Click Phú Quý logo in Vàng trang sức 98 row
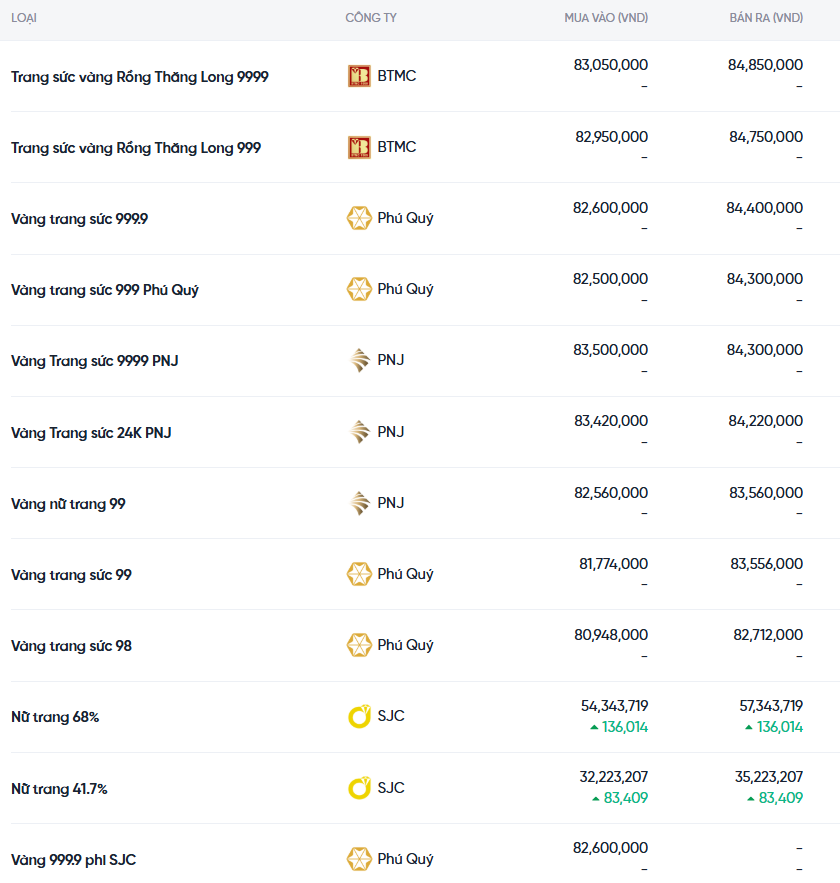This screenshot has width=840, height=883. point(359,645)
